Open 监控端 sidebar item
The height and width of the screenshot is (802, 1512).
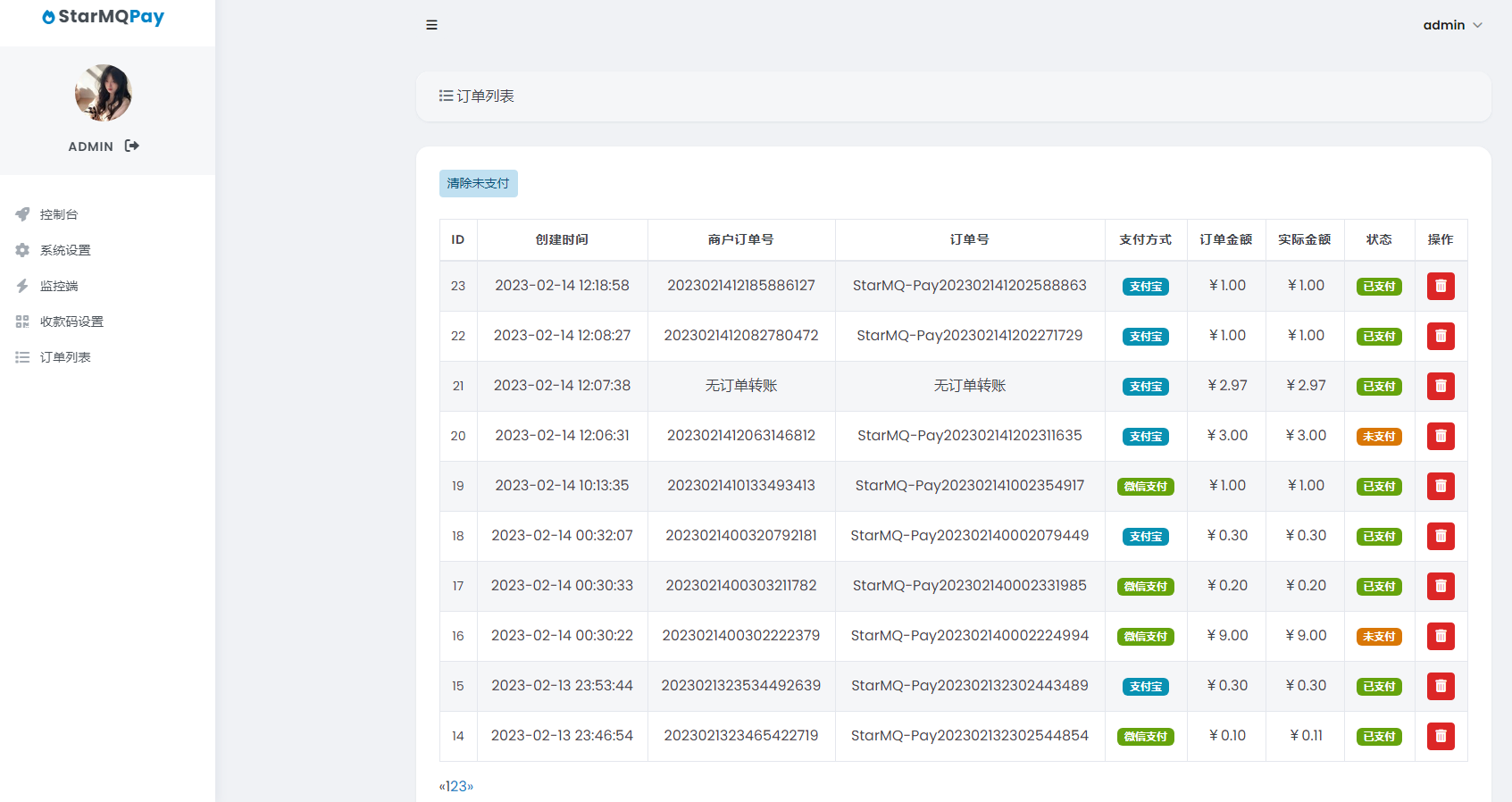[x=59, y=286]
